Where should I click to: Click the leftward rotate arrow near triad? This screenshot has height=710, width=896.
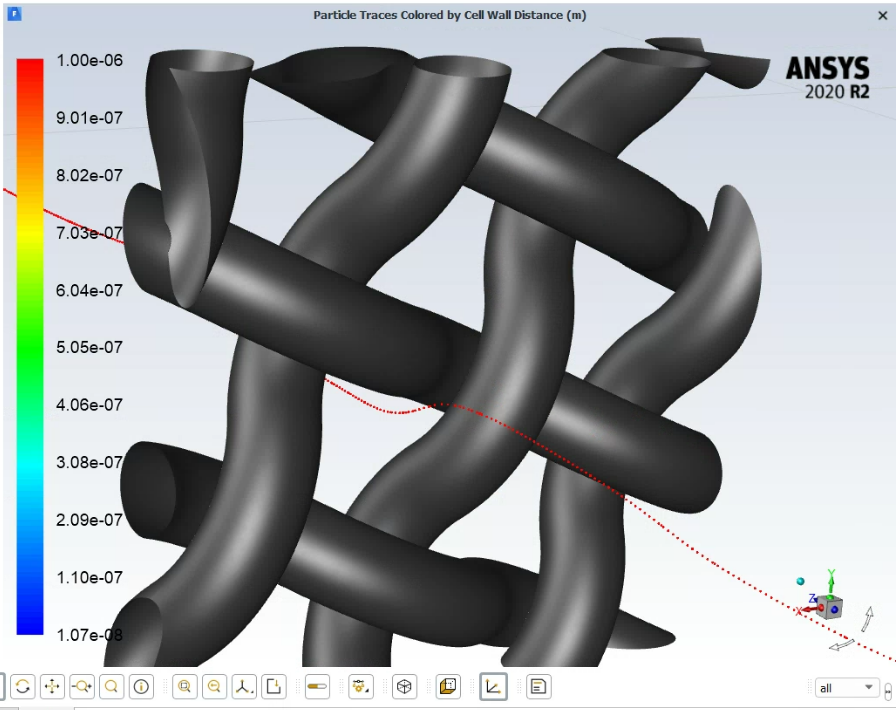click(x=841, y=645)
